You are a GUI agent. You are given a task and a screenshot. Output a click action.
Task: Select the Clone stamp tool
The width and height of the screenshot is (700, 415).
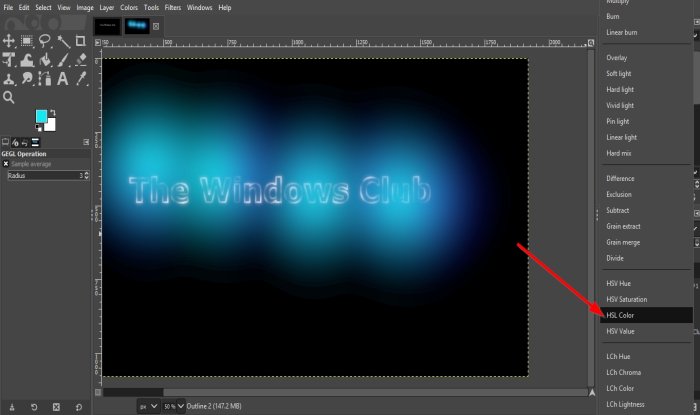coord(8,79)
